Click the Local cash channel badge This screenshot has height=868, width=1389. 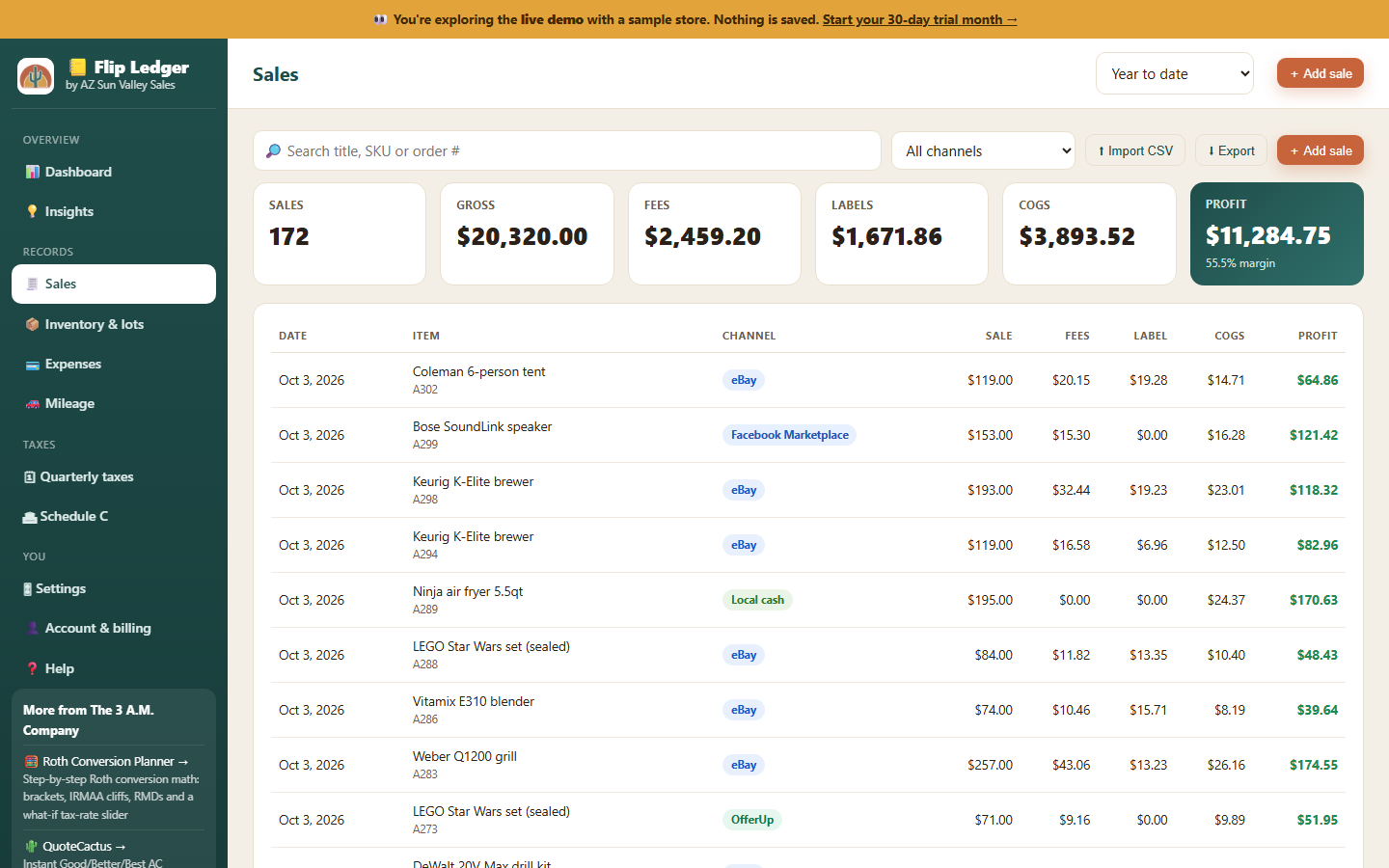[757, 600]
